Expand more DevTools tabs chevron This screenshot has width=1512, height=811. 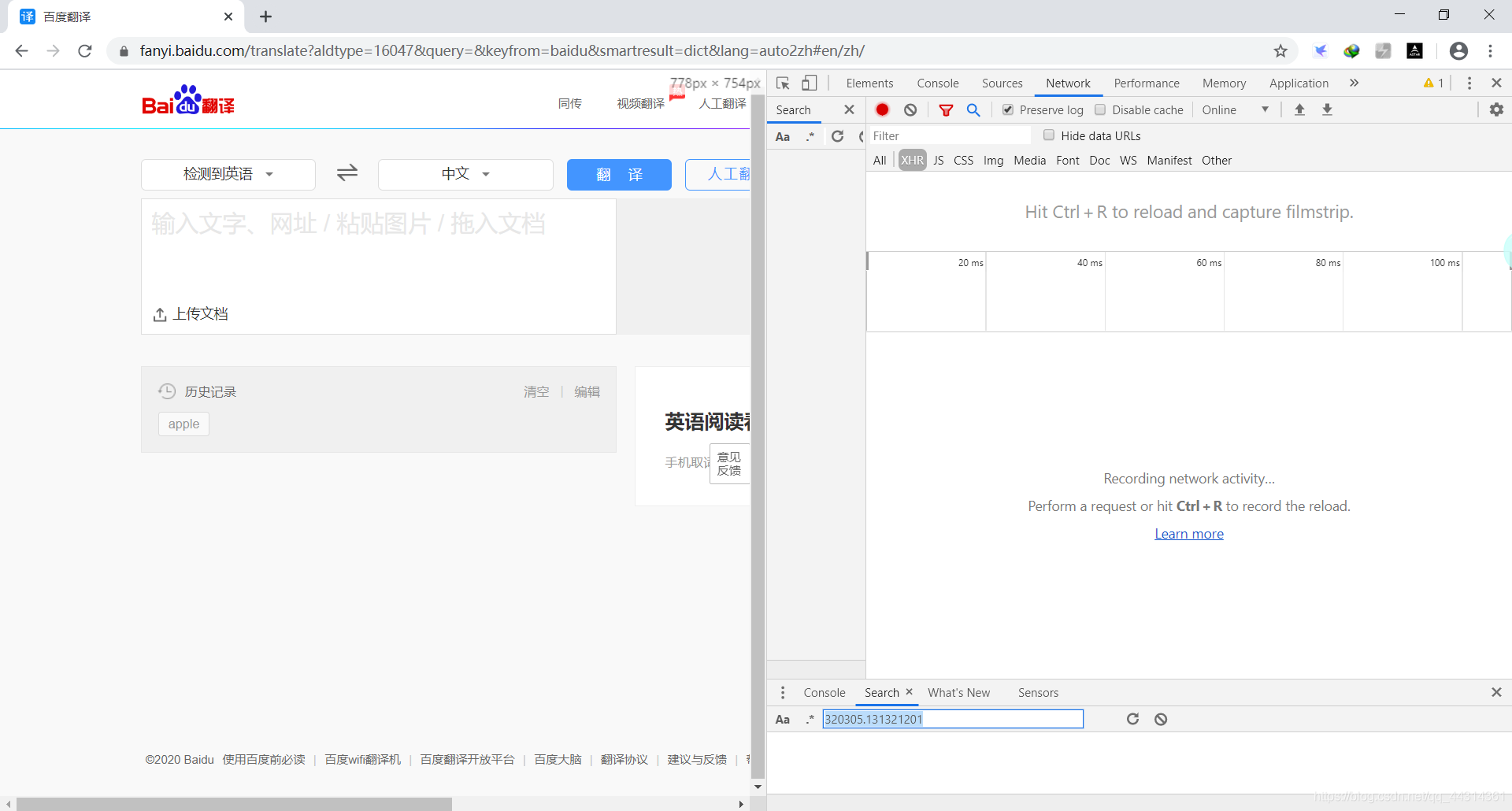[x=1354, y=83]
